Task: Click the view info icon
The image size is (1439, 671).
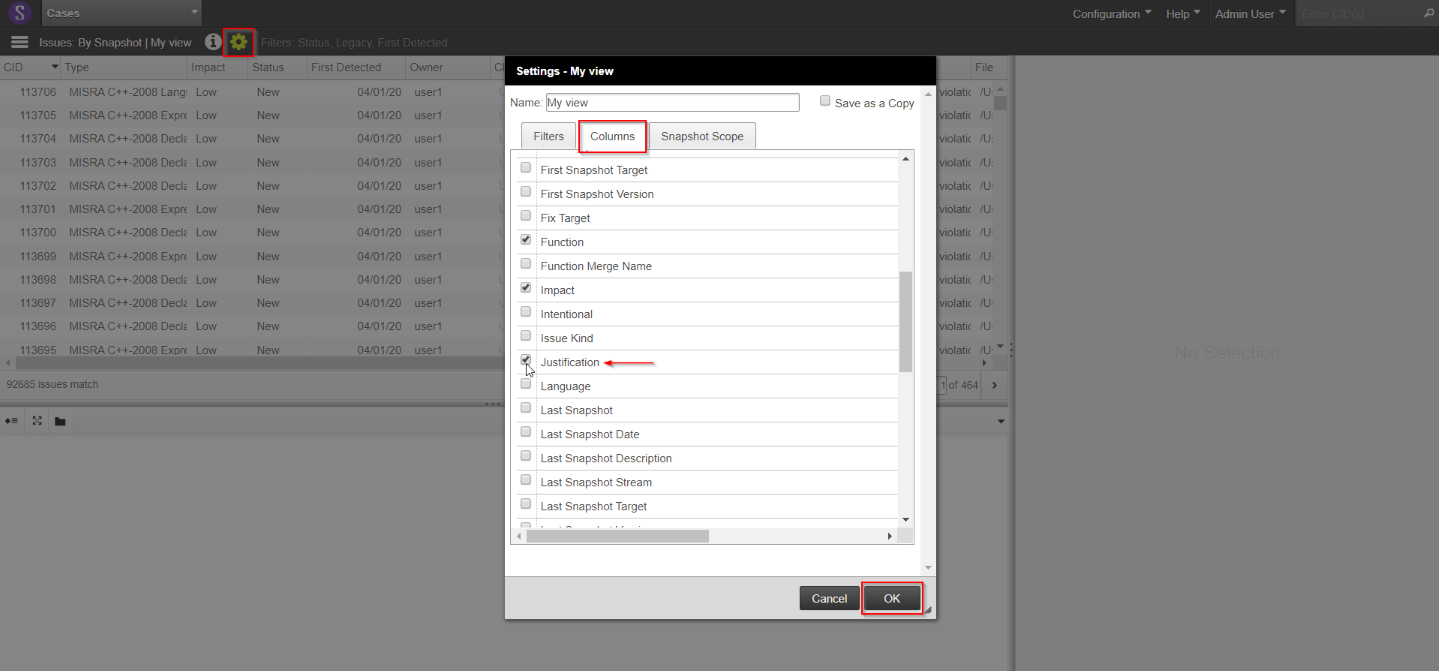Action: click(212, 42)
